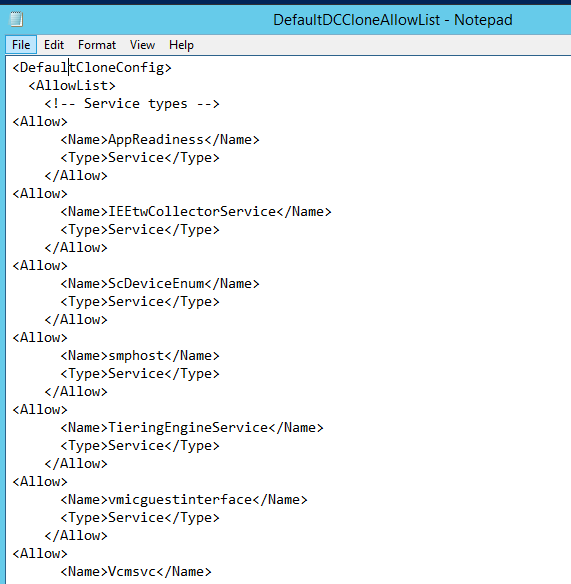The width and height of the screenshot is (571, 584).
Task: Click the </Allow> tag after smphost block
Action: (x=76, y=392)
